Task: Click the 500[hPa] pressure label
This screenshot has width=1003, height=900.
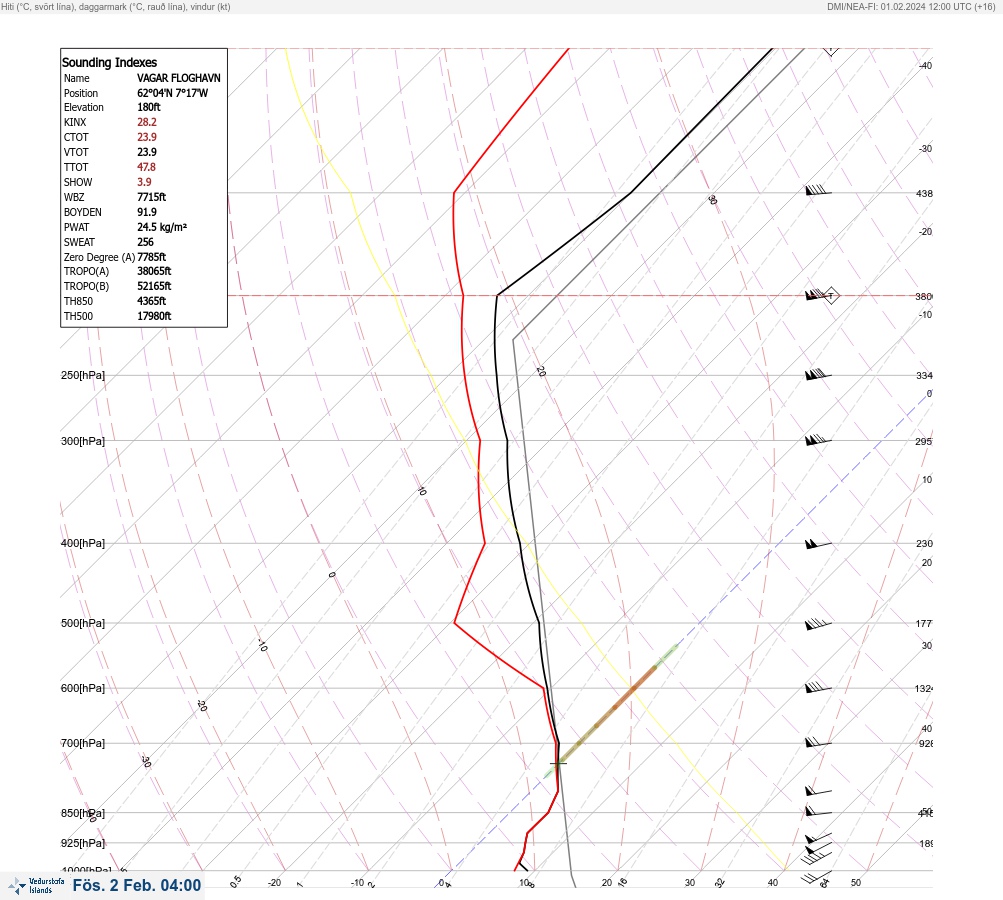Action: point(83,623)
